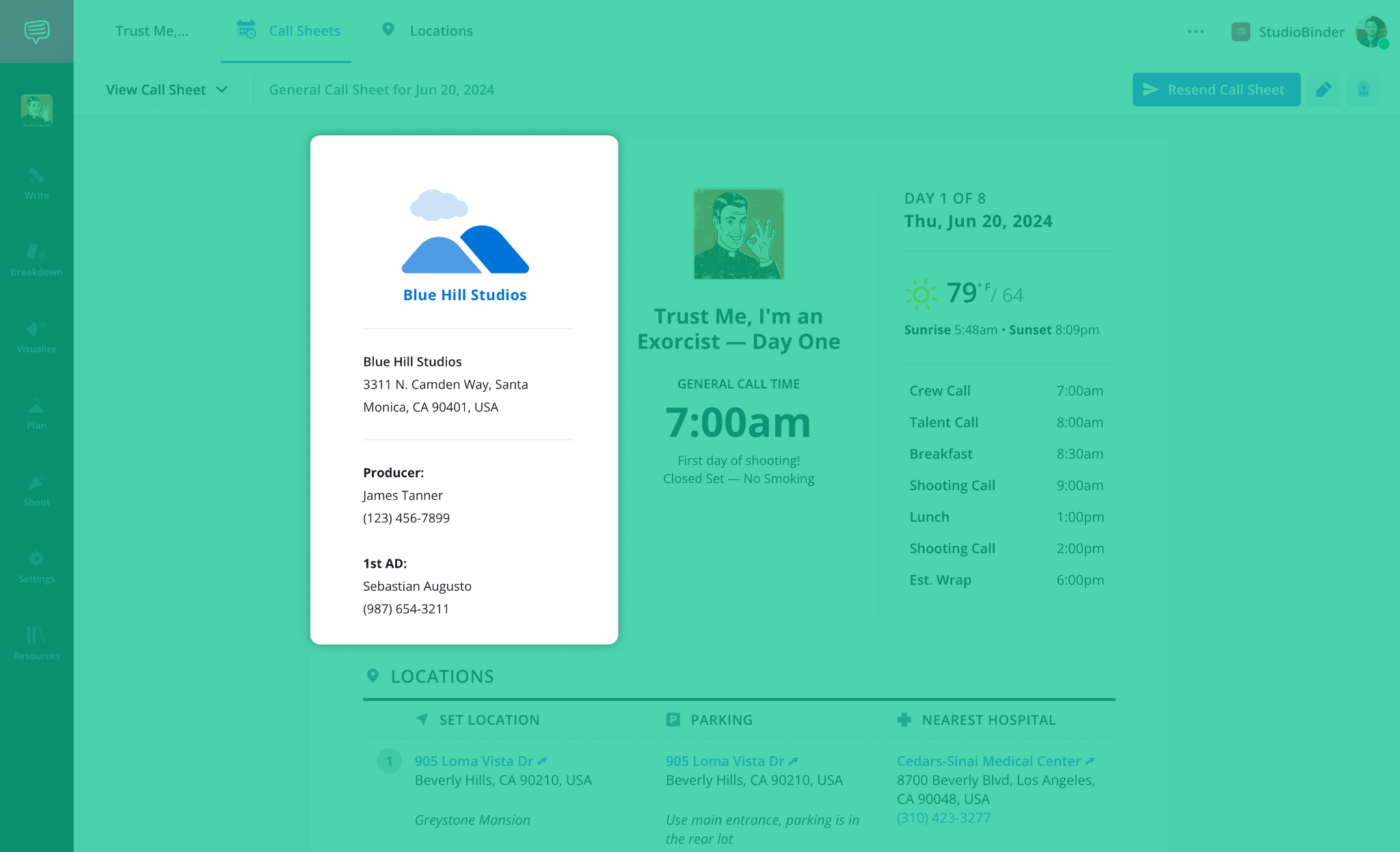Image resolution: width=1400 pixels, height=852 pixels.
Task: Click the pencil edit call sheet icon
Action: point(1323,90)
